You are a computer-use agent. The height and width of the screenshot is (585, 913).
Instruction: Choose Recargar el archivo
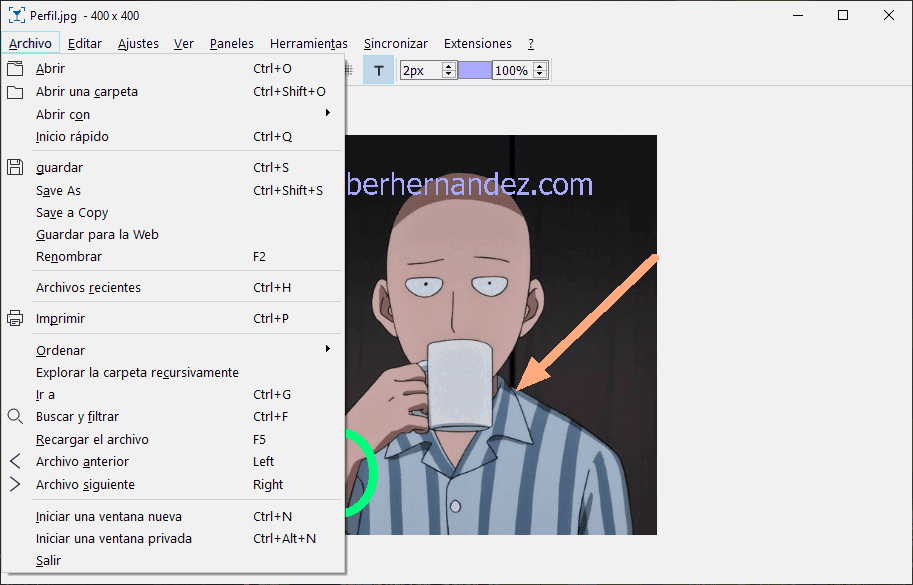(x=173, y=439)
